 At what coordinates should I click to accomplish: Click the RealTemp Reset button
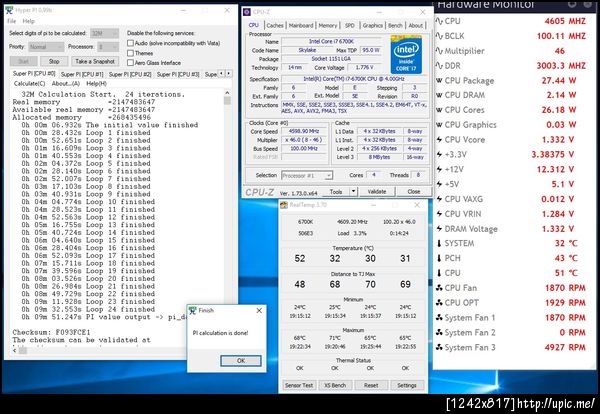pyautogui.click(x=371, y=385)
